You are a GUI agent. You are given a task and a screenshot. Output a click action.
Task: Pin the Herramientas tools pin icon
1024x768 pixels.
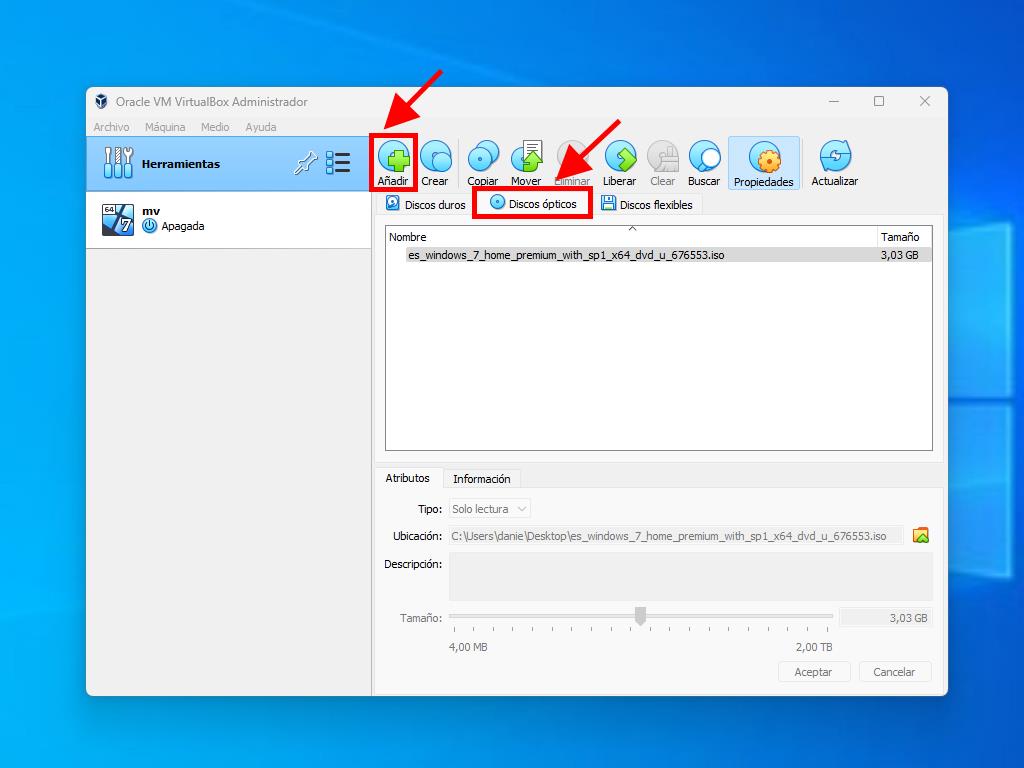coord(305,164)
